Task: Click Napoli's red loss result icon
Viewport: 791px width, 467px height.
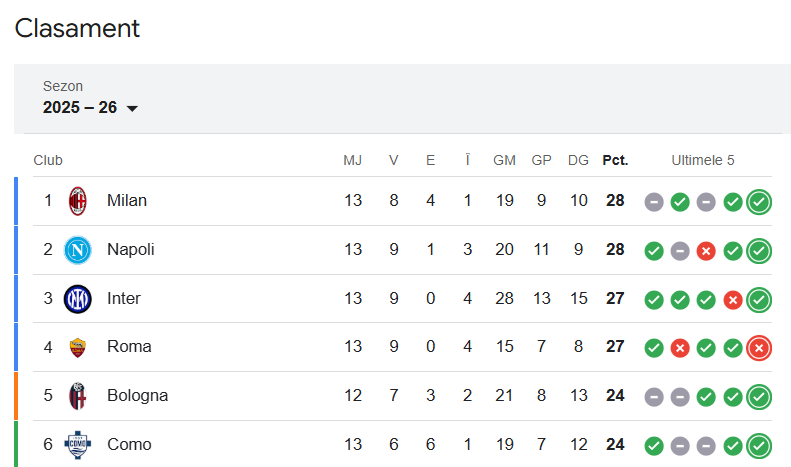Action: 706,250
